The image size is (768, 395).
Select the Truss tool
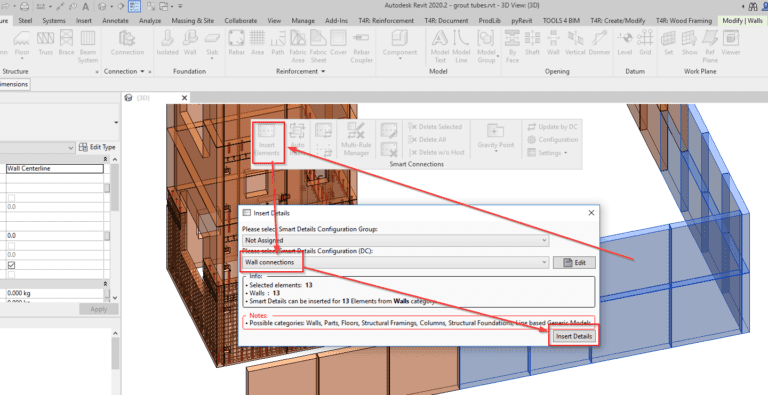45,43
